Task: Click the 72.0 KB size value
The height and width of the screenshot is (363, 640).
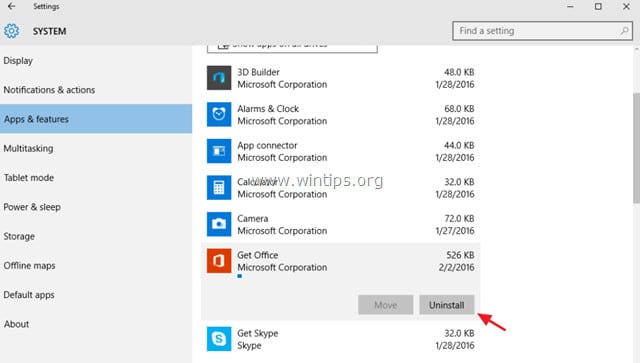Action: click(x=459, y=219)
